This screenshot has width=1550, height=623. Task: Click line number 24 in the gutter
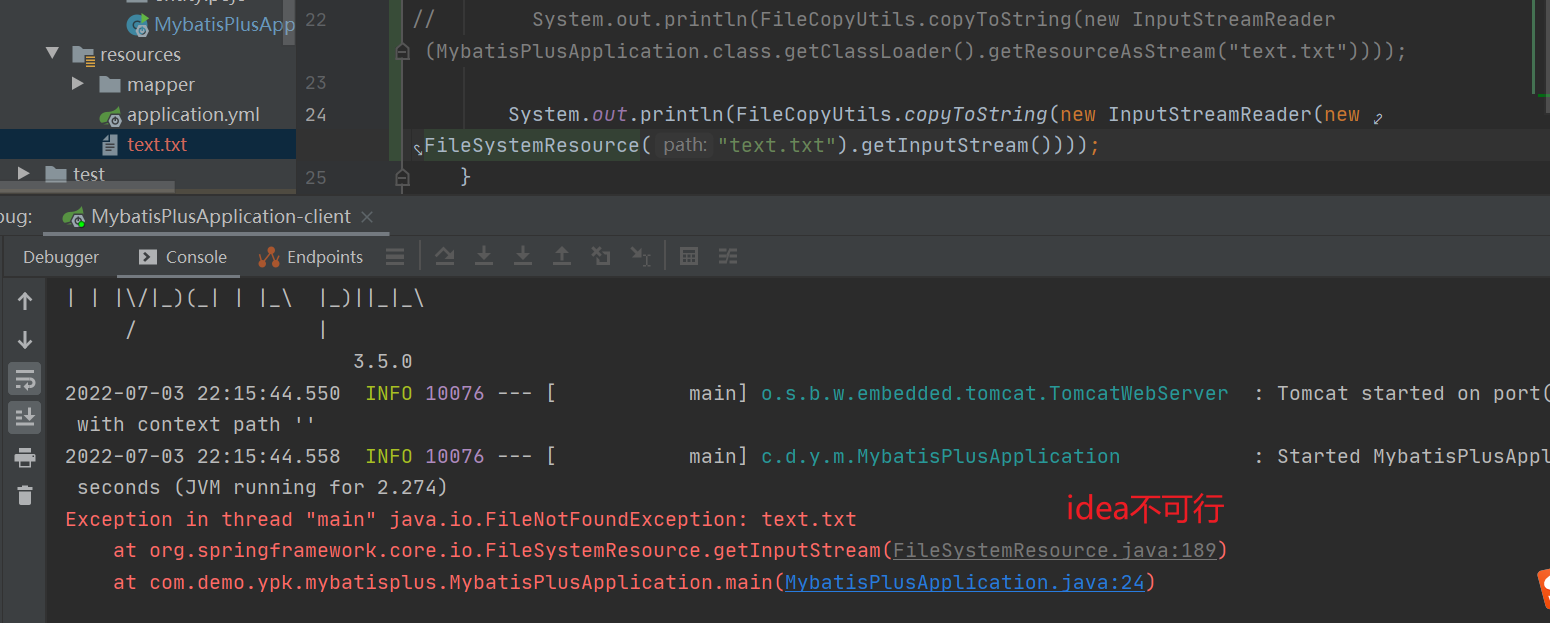[316, 114]
